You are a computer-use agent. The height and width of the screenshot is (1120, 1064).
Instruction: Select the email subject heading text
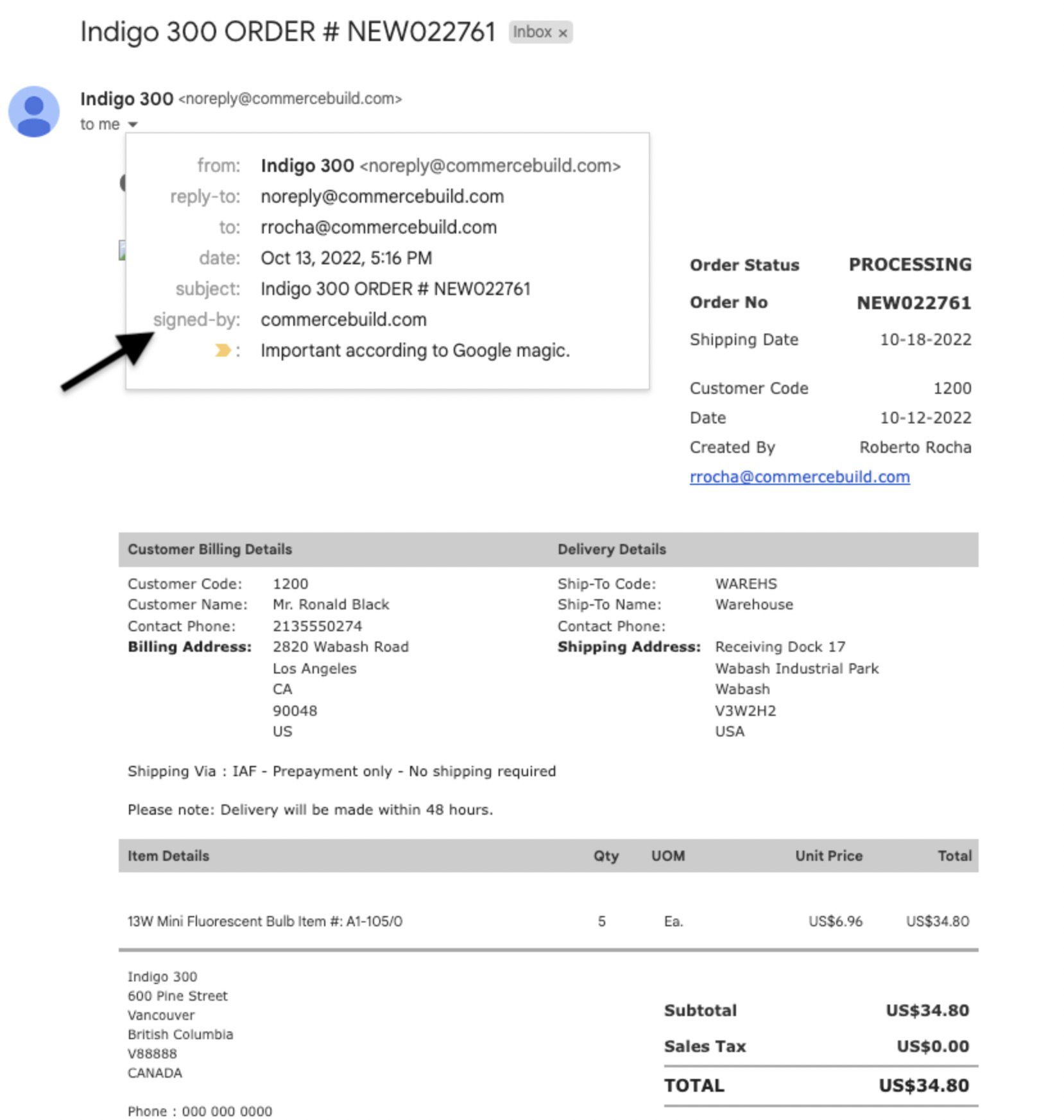[x=287, y=32]
